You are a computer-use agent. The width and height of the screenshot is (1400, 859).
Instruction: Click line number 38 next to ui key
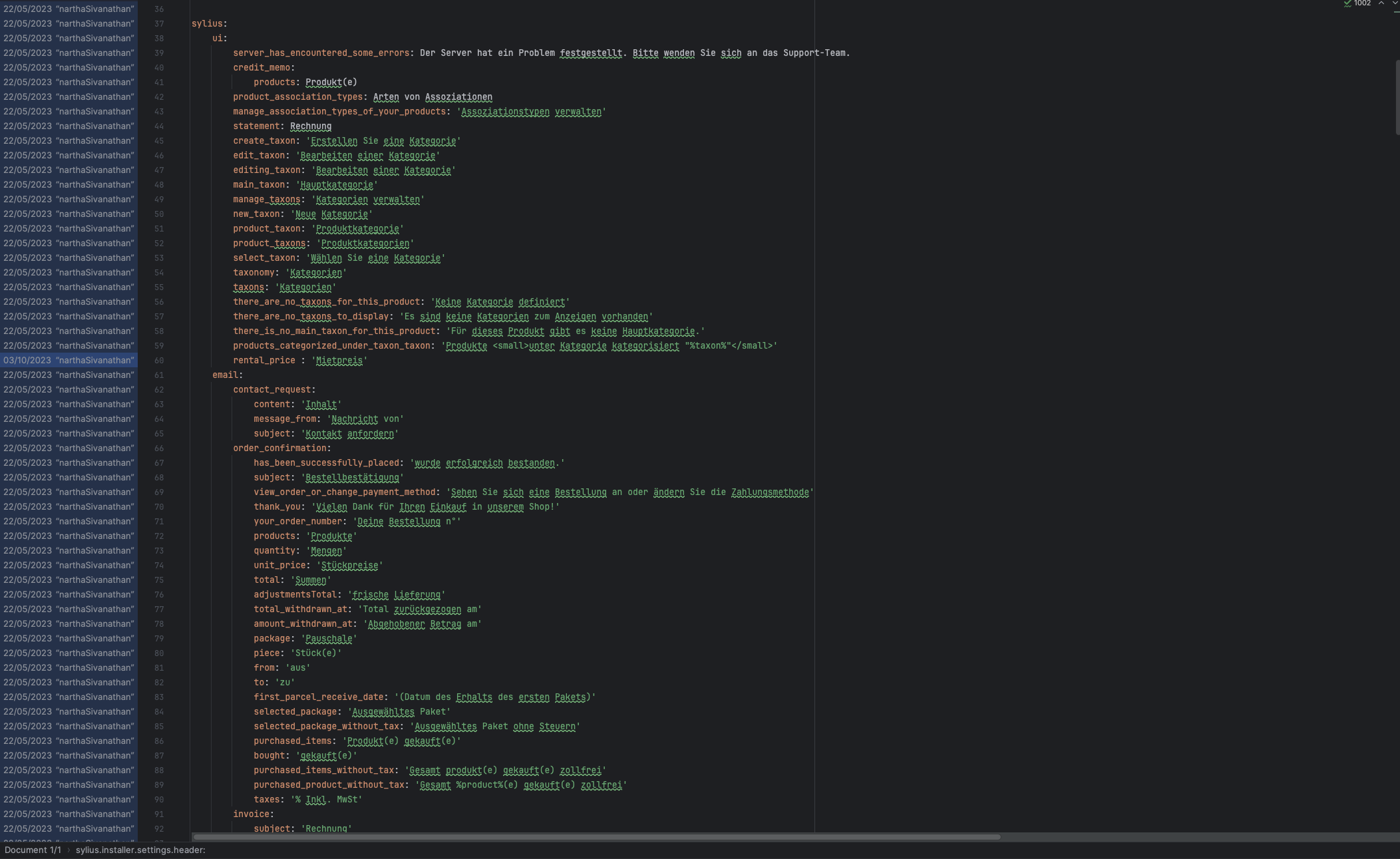pyautogui.click(x=159, y=38)
